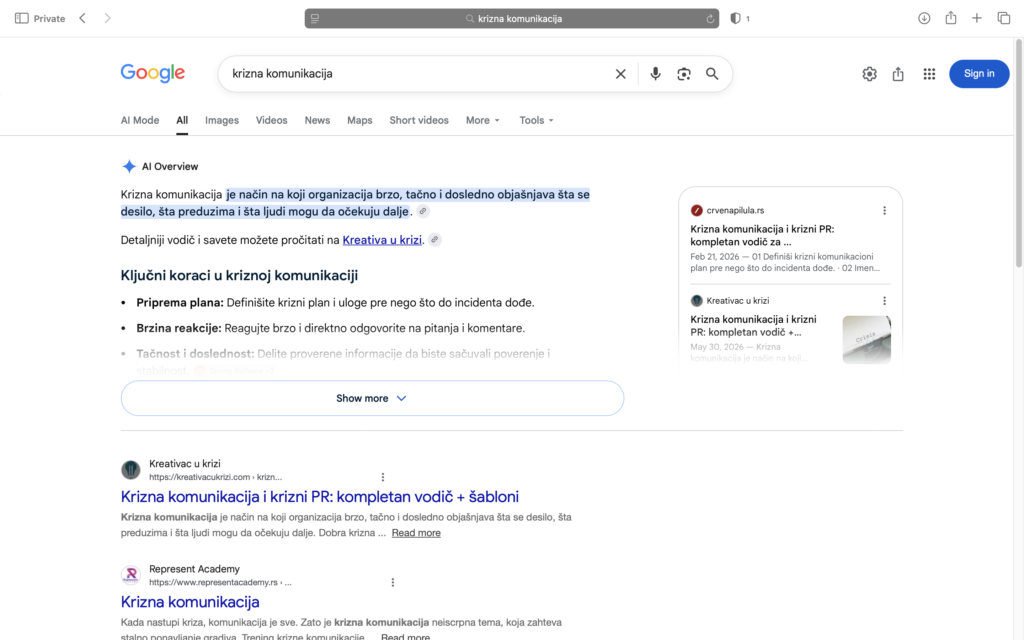Viewport: 1024px width, 640px height.
Task: Click the representacademy.rs URL text
Action: point(220,582)
